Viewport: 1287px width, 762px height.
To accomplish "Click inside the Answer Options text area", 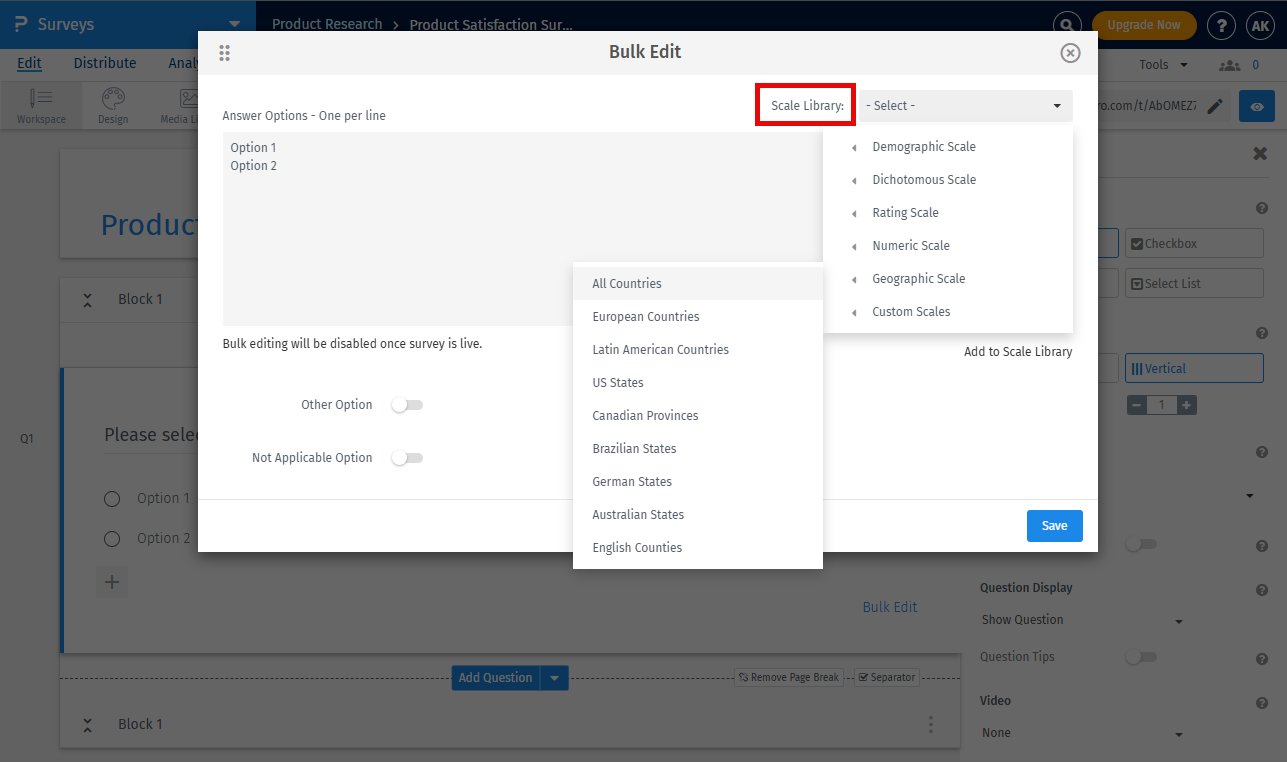I will 522,229.
